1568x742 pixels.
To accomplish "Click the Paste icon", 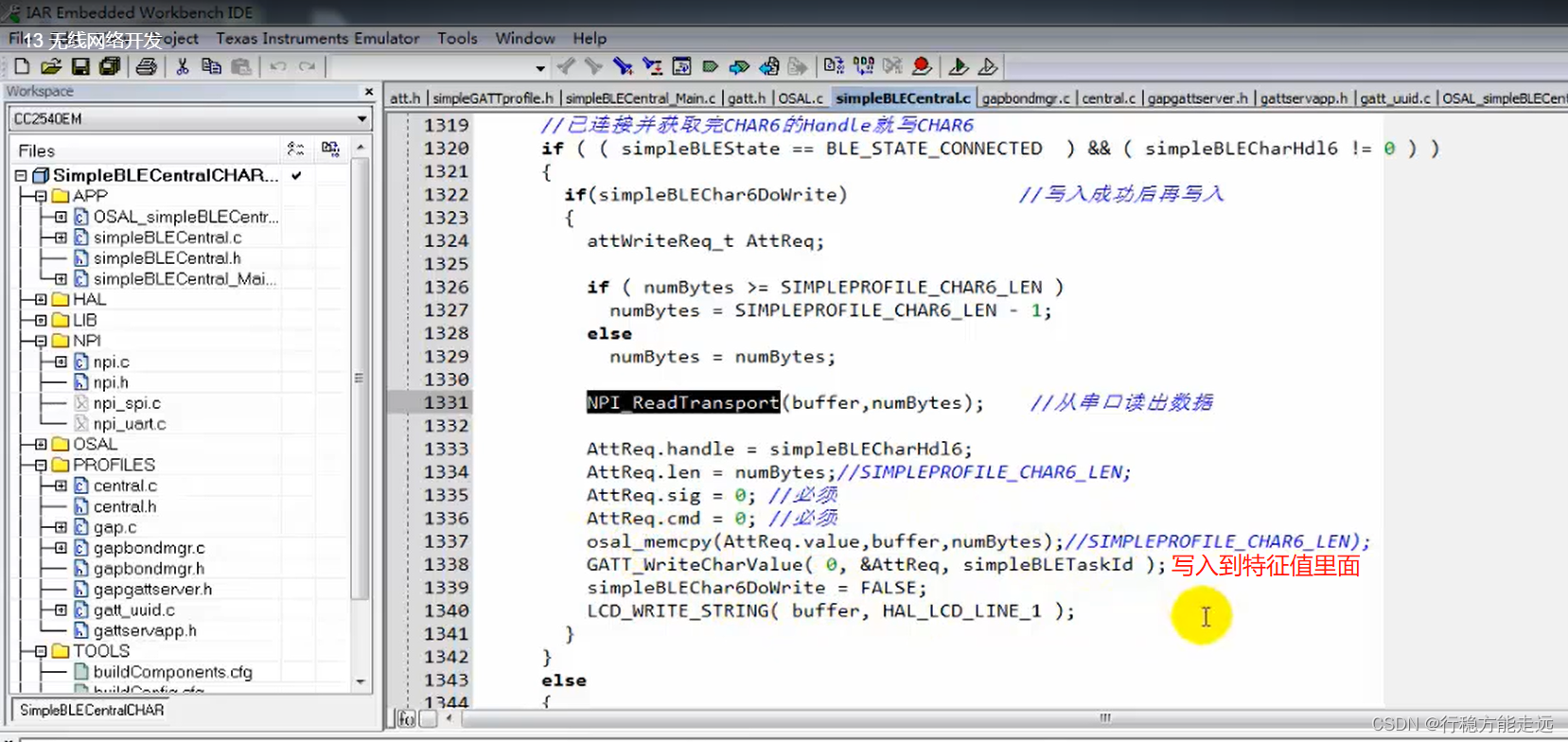I will (x=241, y=66).
